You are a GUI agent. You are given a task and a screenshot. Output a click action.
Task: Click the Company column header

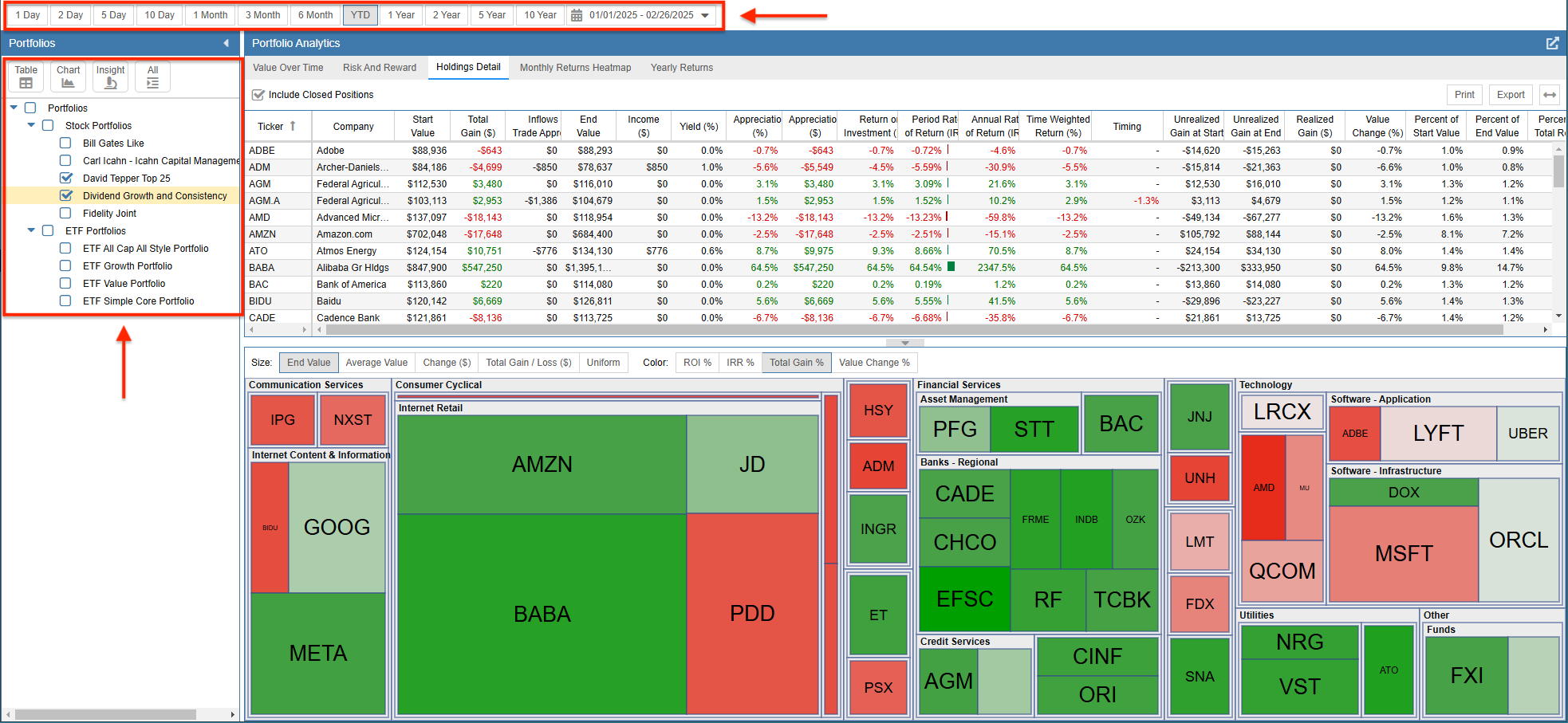click(x=353, y=126)
